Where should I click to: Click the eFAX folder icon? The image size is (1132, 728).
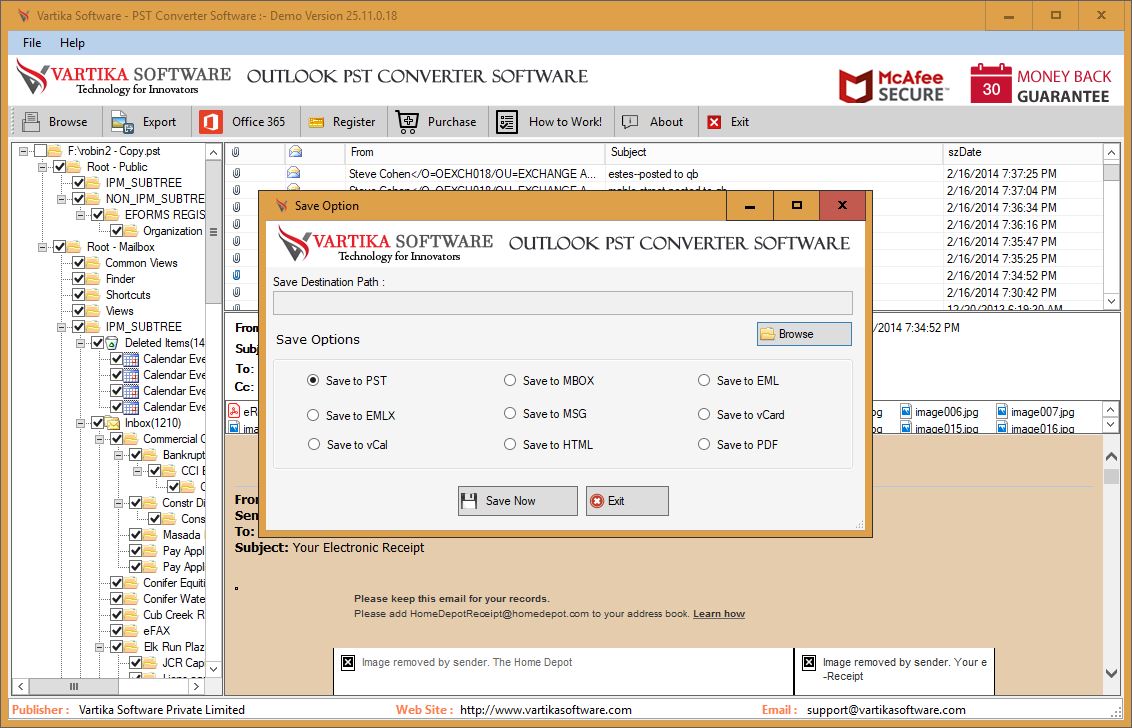pyautogui.click(x=131, y=630)
